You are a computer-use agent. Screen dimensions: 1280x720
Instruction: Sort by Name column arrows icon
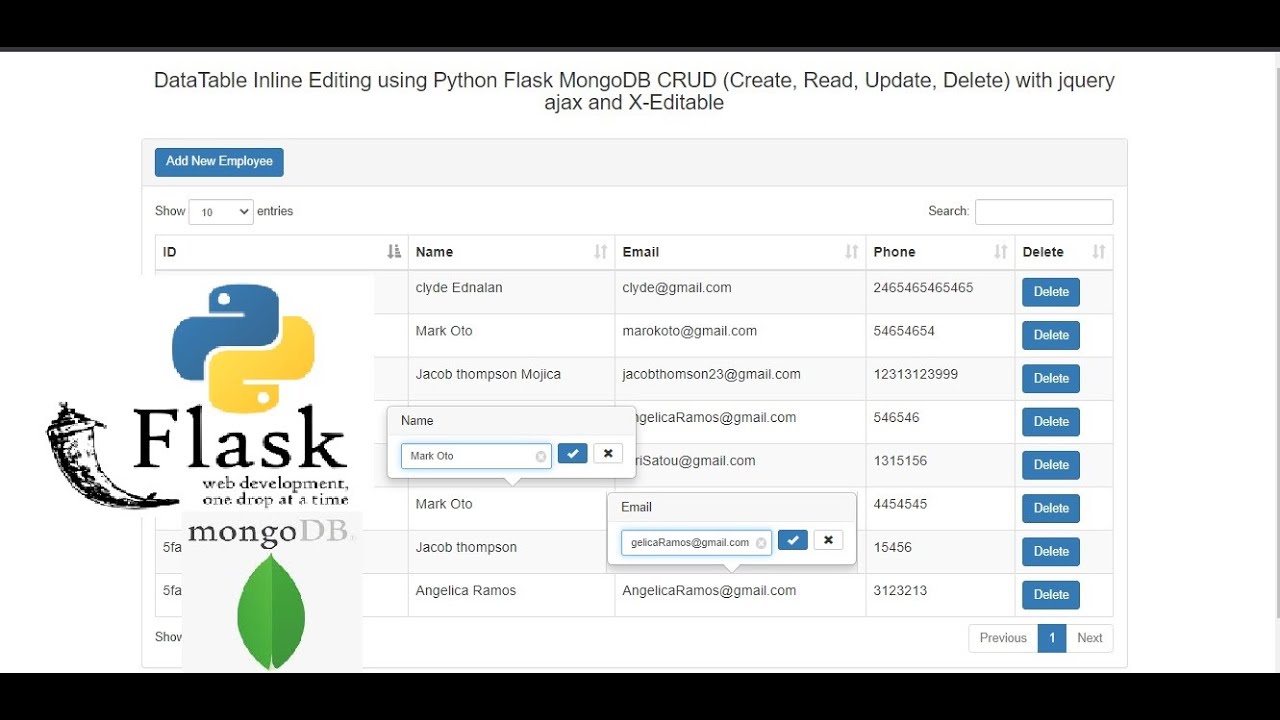pos(601,252)
